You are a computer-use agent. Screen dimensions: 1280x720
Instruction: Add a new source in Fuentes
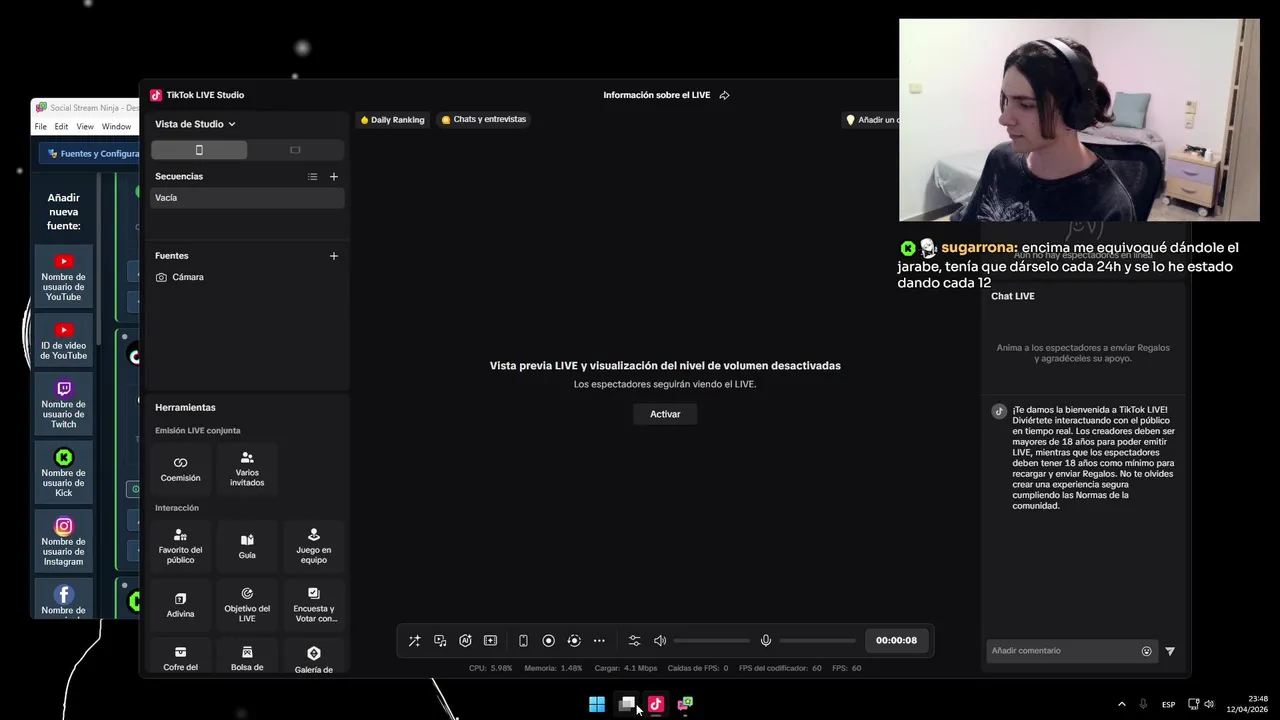click(334, 256)
